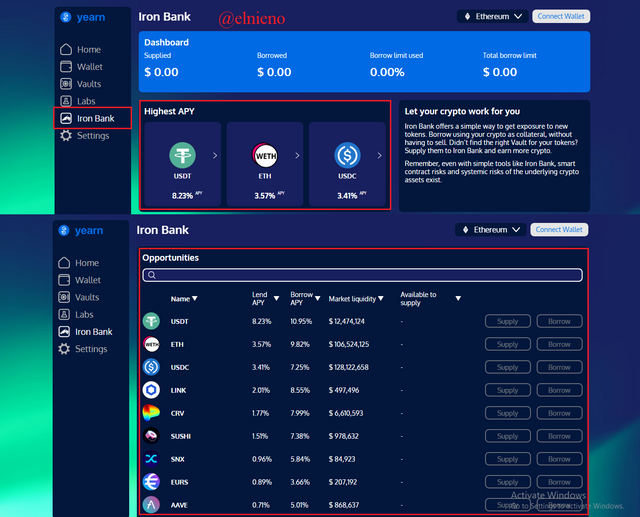Click the WETH icon in Highest APY
The image size is (640, 517).
(265, 155)
